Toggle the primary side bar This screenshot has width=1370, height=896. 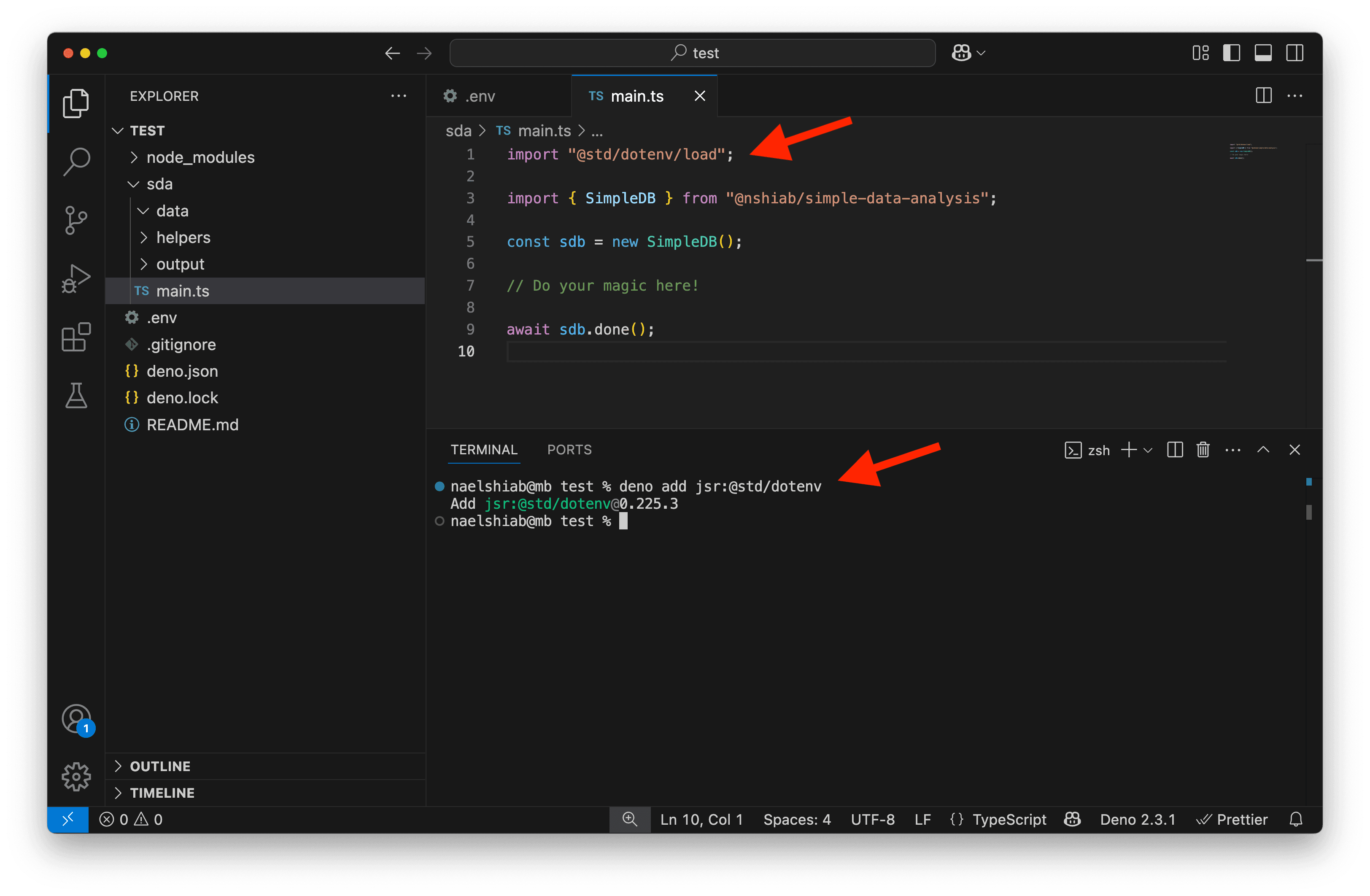[1231, 53]
